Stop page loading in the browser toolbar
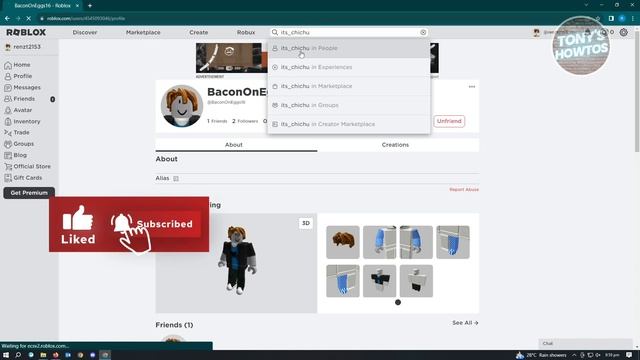Image resolution: width=640 pixels, height=360 pixels. [29, 18]
